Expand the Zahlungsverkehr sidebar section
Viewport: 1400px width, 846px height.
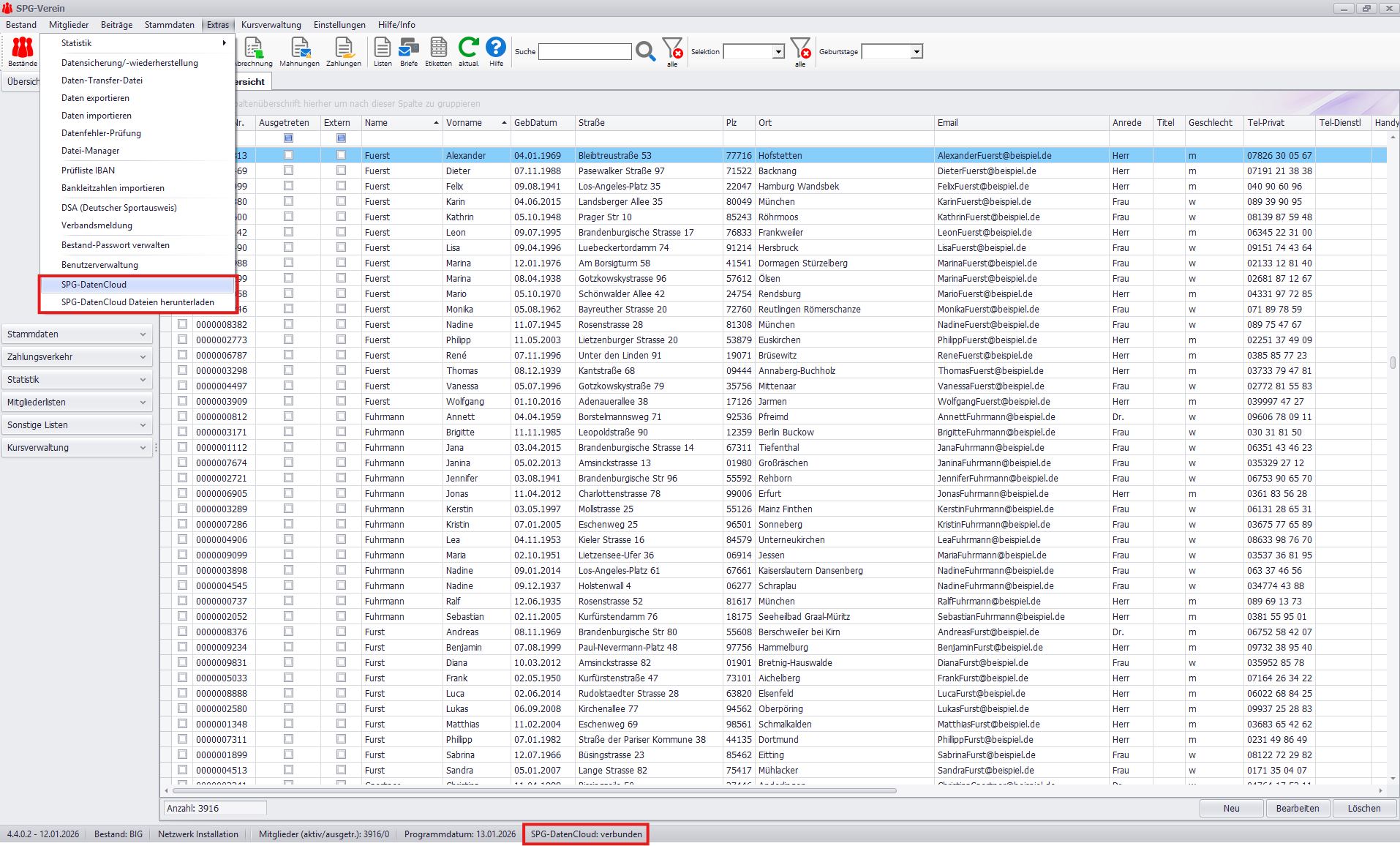(77, 357)
